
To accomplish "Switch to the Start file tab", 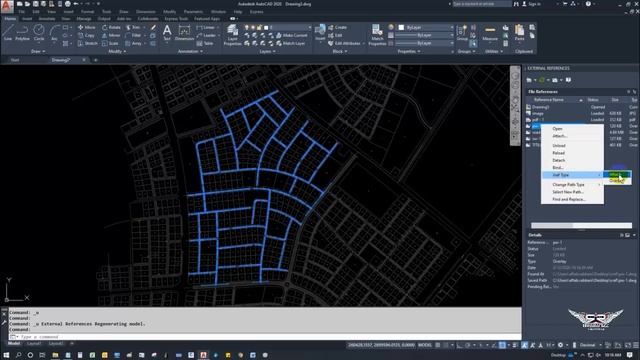I will coord(15,60).
